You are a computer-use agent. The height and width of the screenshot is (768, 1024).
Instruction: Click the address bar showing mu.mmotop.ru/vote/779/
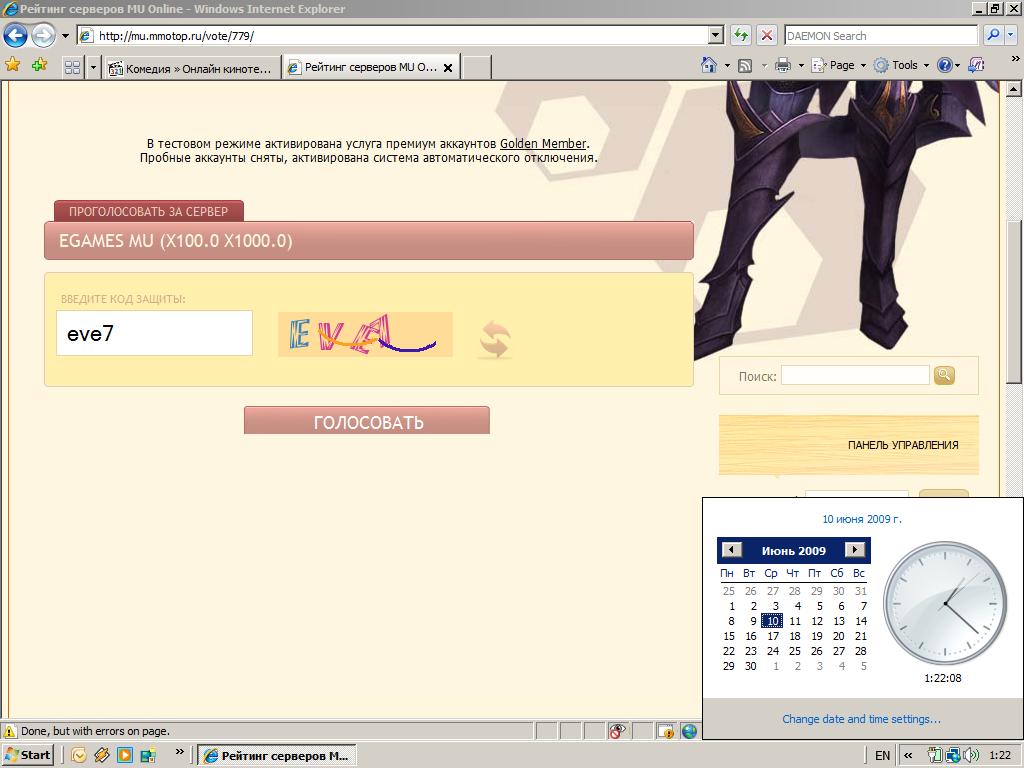point(392,36)
